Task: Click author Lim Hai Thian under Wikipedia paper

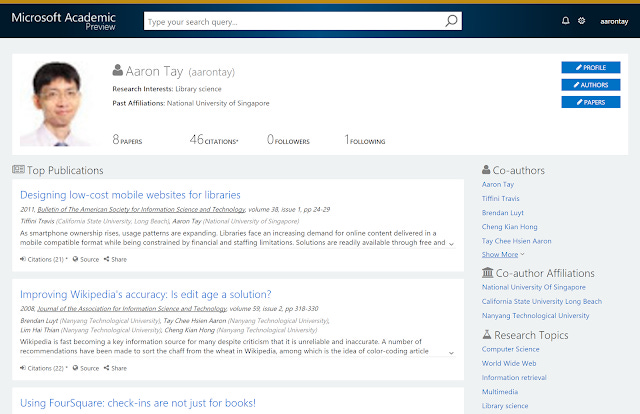Action: (x=40, y=330)
